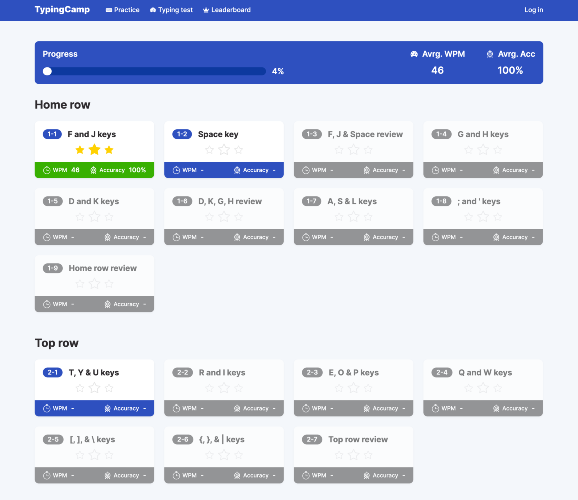Click the F, J & Space review lesson title

click(365, 134)
